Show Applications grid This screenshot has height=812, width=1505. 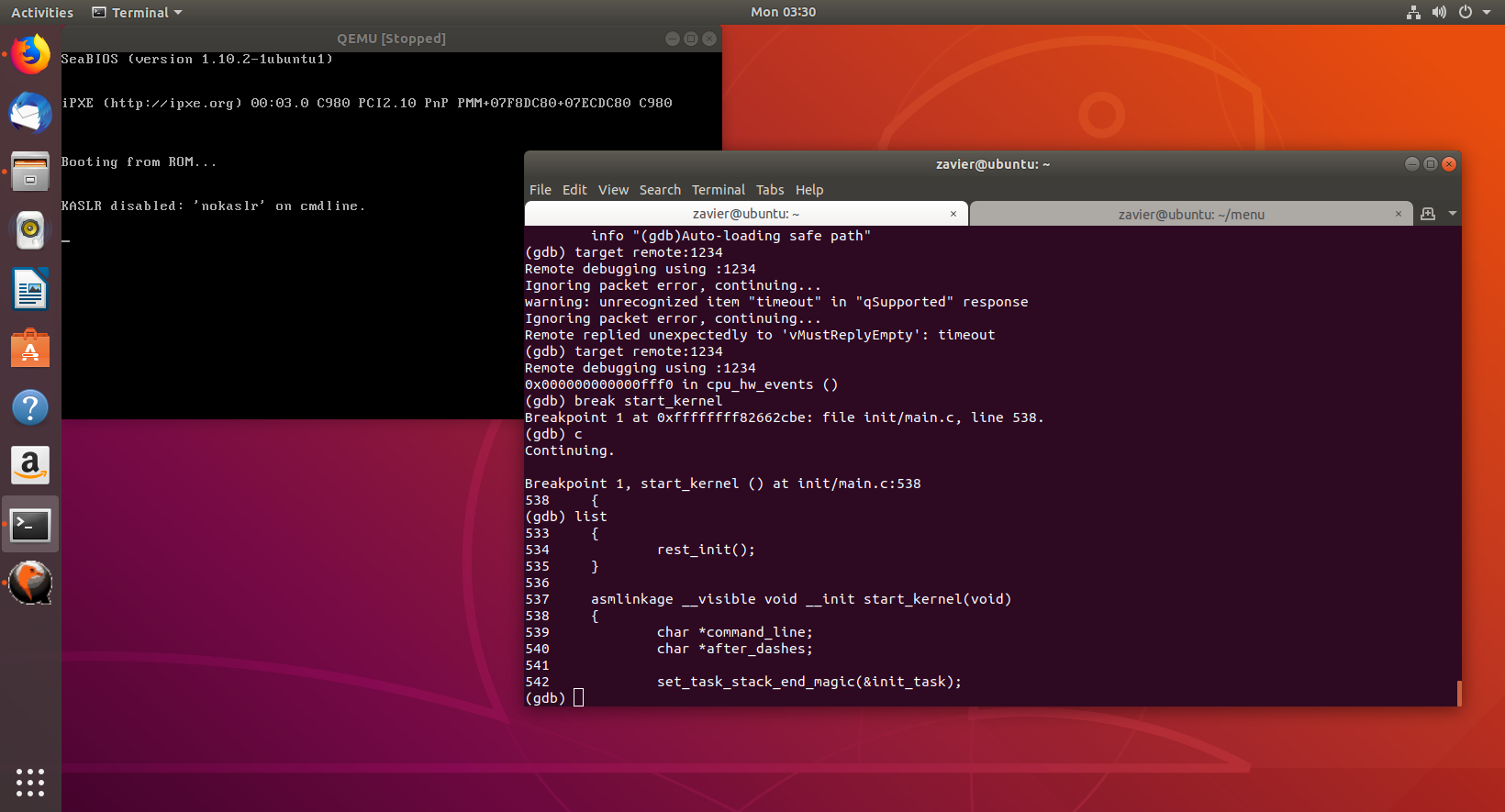pos(30,782)
